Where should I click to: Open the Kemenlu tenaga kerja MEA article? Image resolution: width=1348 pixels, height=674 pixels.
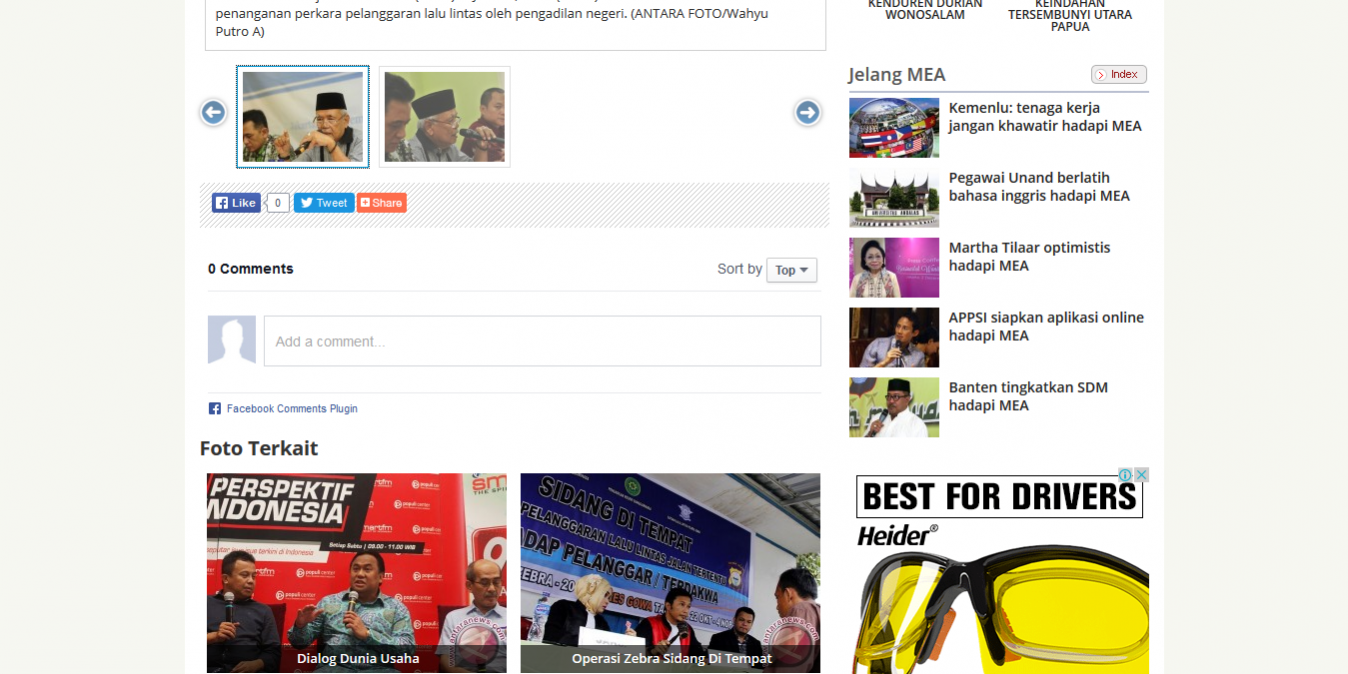pos(1044,116)
